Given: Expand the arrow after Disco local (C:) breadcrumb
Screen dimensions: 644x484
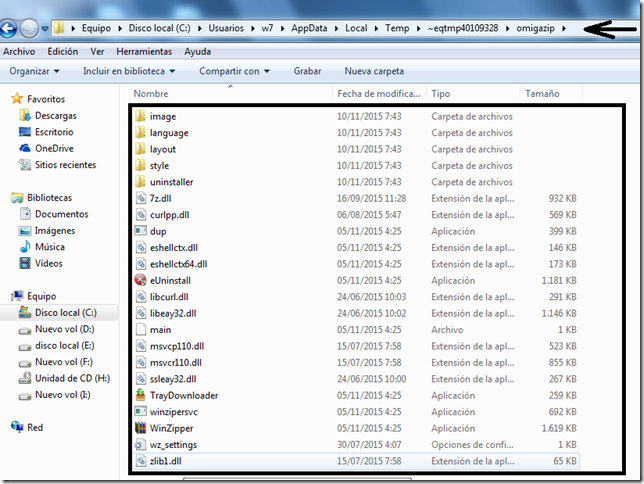Looking at the screenshot, I should (x=200, y=28).
